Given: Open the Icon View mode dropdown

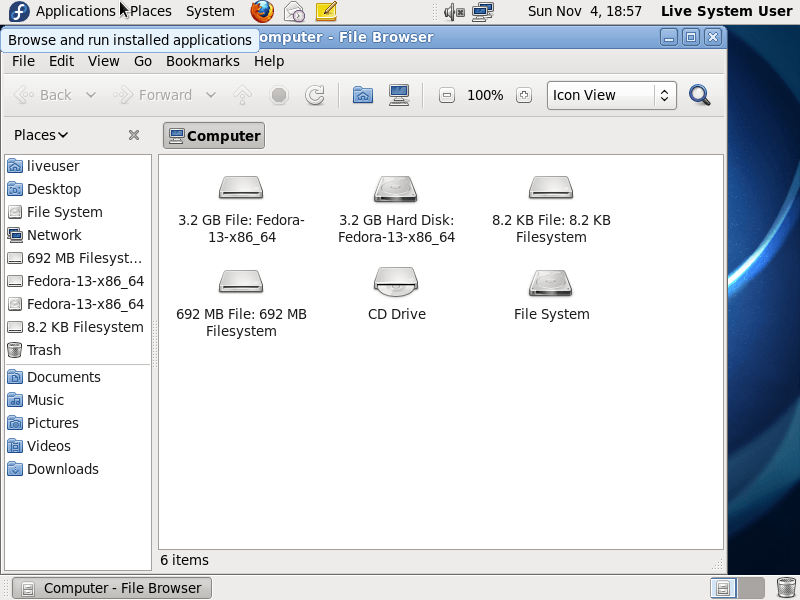Looking at the screenshot, I should tap(612, 95).
